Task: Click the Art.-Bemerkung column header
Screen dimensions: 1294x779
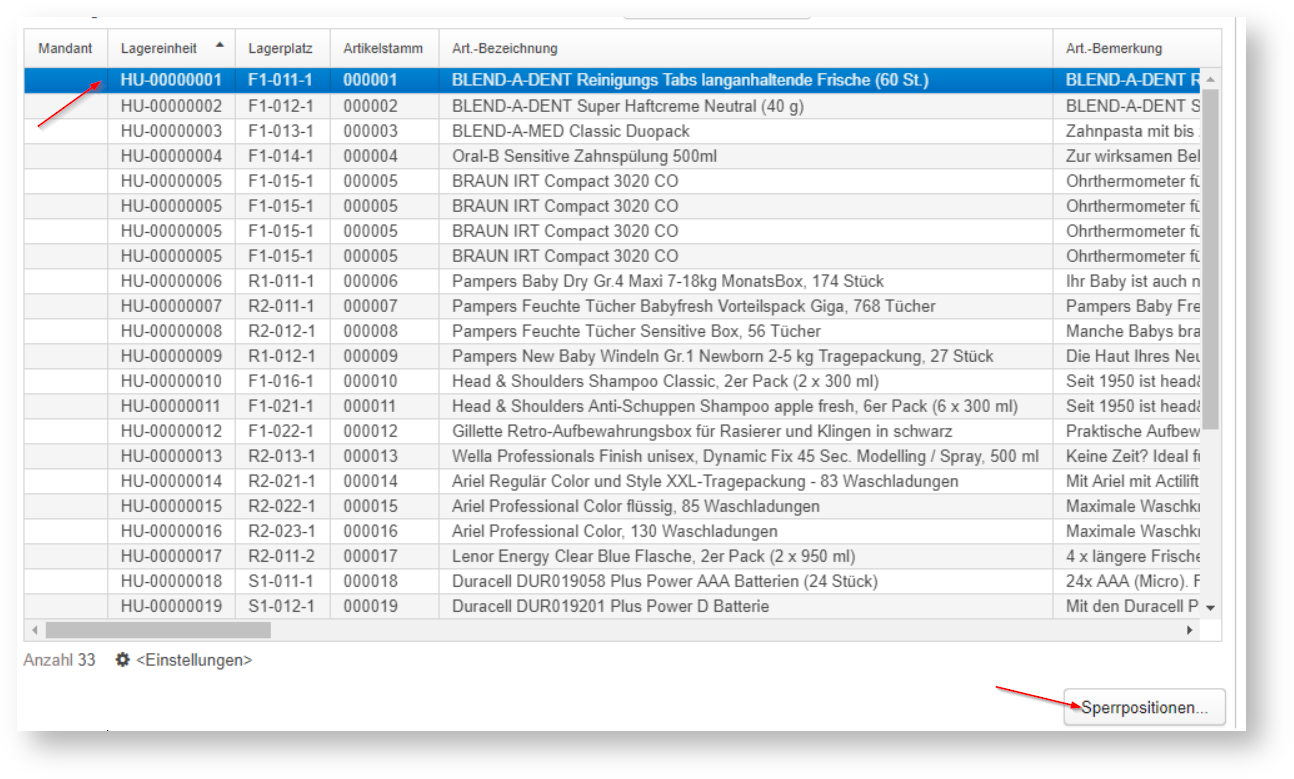Action: [x=1136, y=48]
